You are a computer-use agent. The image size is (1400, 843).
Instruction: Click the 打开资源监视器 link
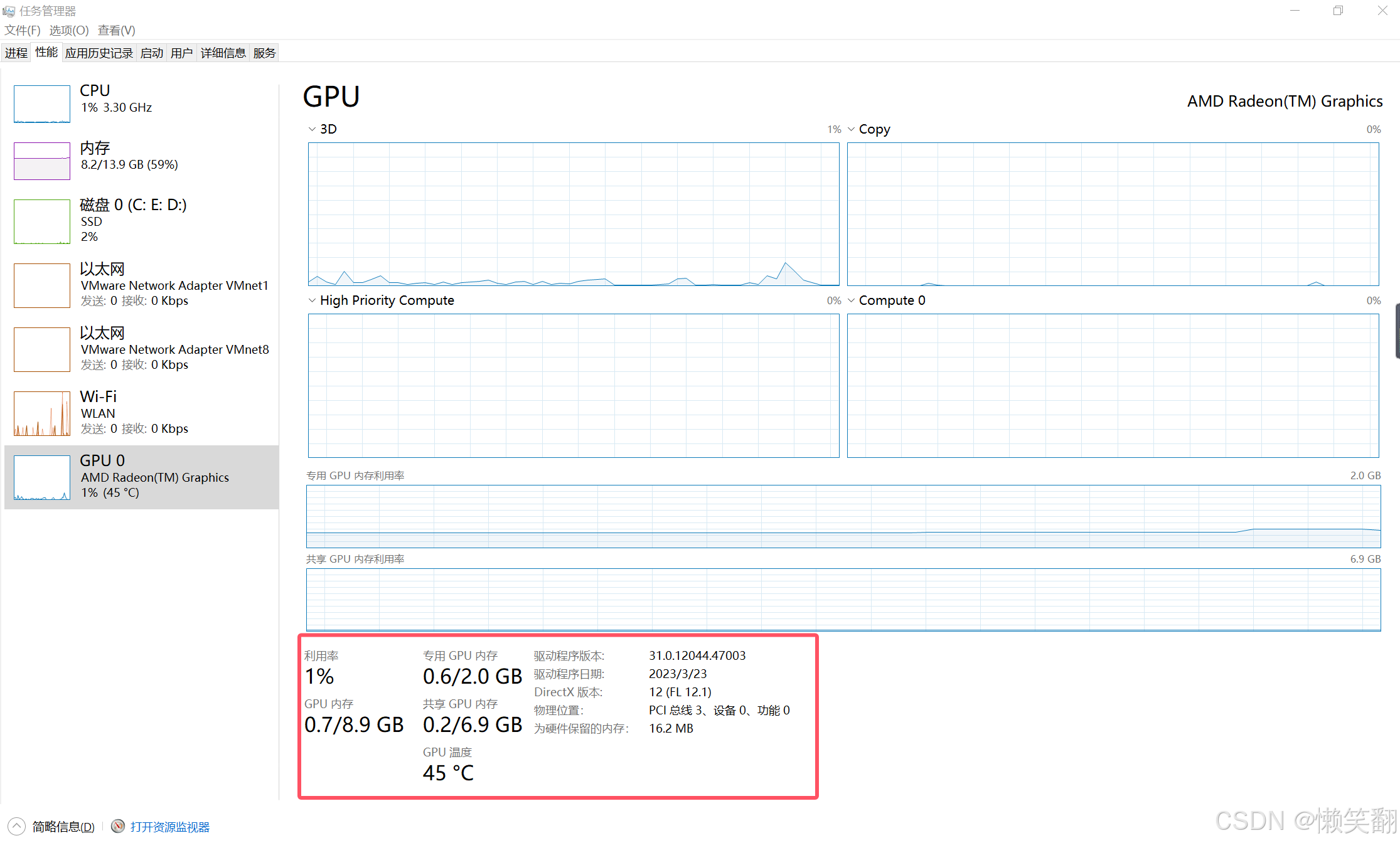pyautogui.click(x=170, y=827)
